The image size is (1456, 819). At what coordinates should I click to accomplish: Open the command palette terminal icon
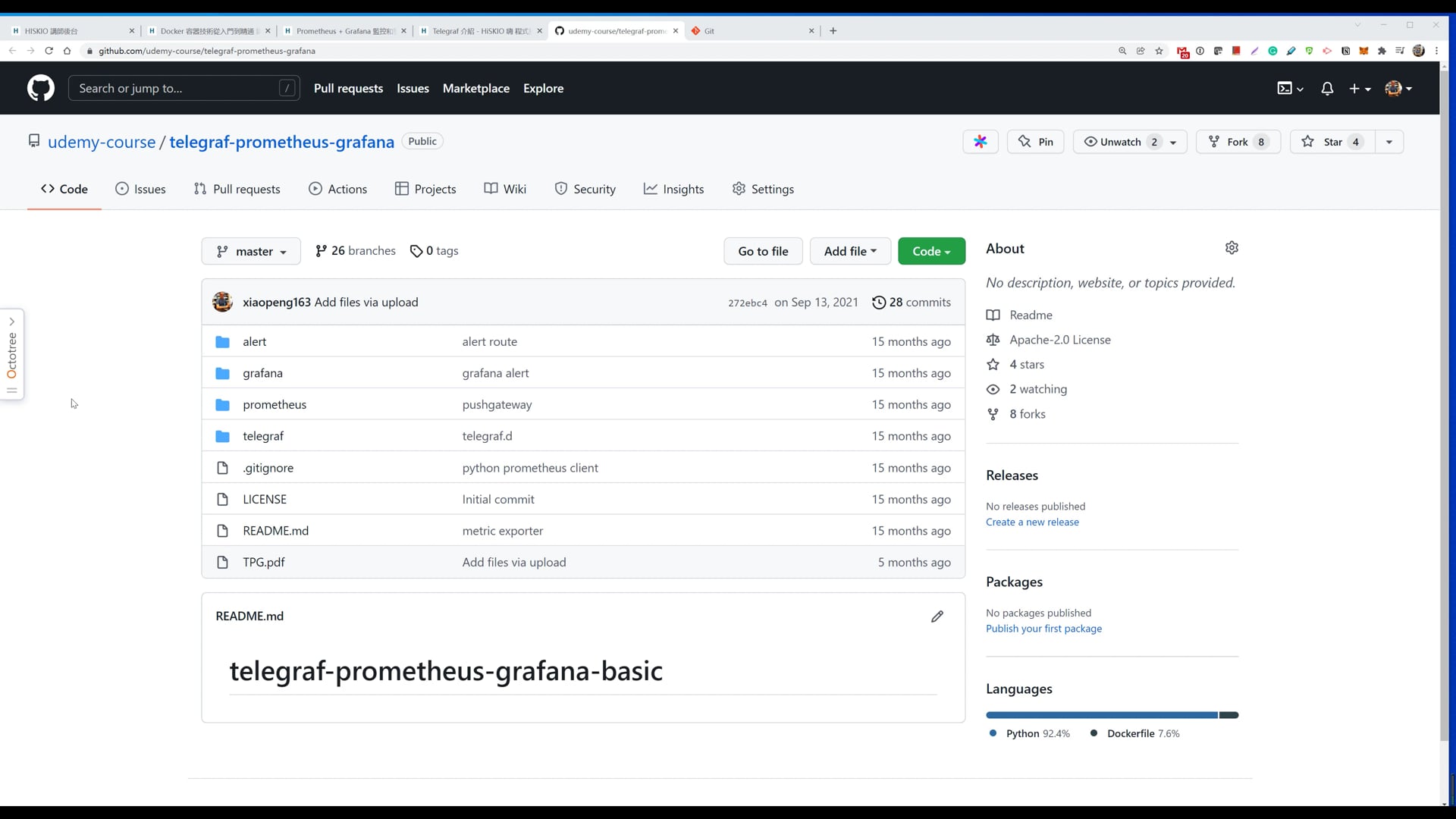pyautogui.click(x=1285, y=89)
